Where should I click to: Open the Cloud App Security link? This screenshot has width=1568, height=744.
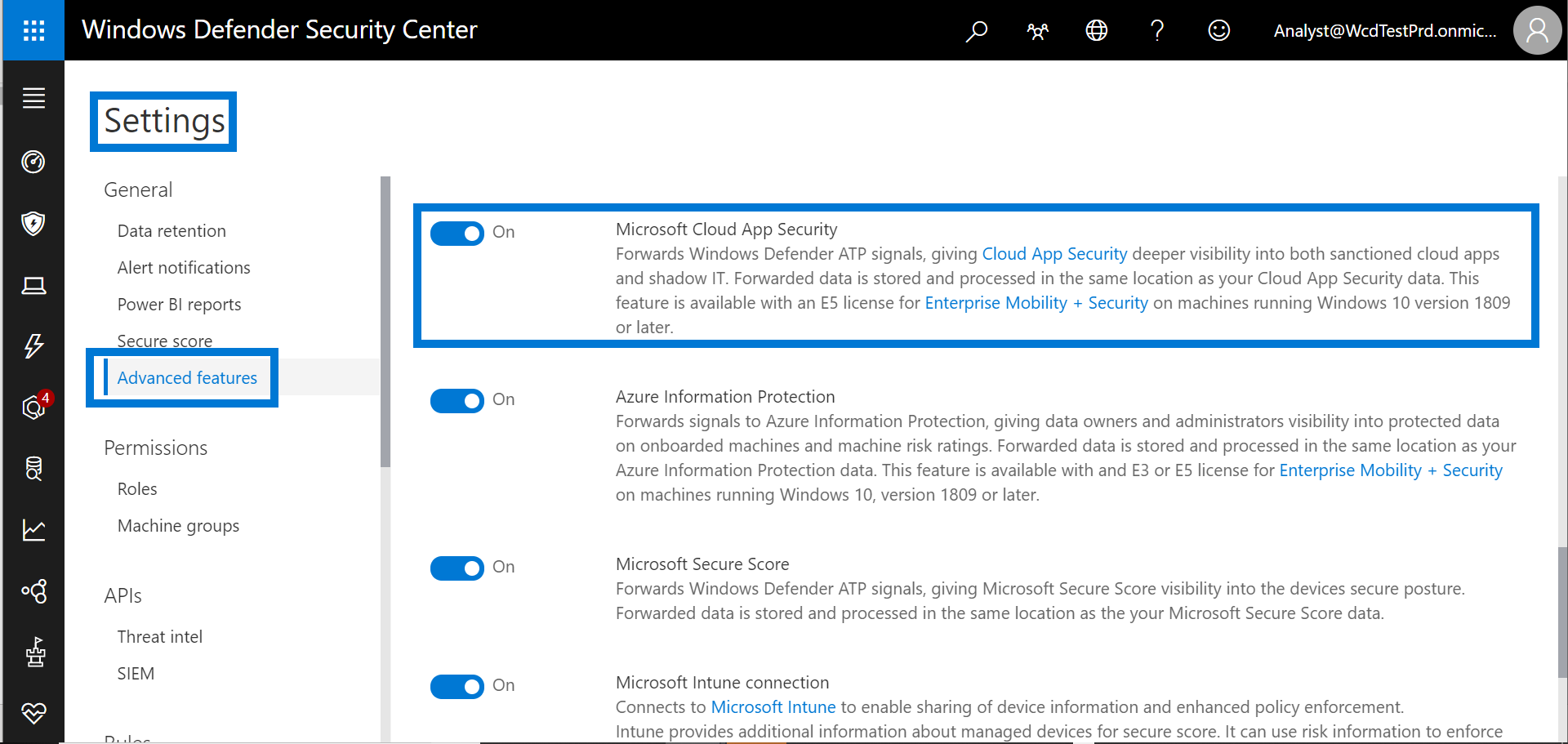pyautogui.click(x=1054, y=254)
